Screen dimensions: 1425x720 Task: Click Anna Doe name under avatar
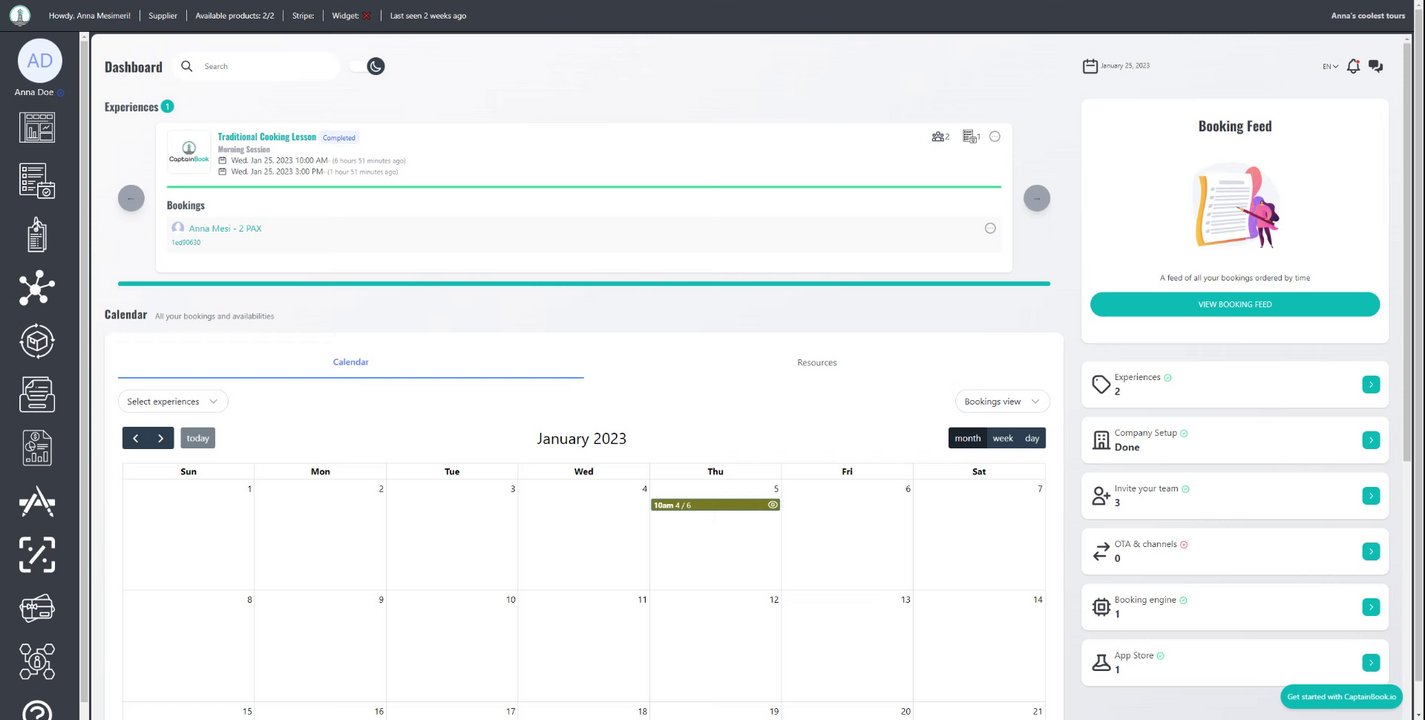coord(34,92)
